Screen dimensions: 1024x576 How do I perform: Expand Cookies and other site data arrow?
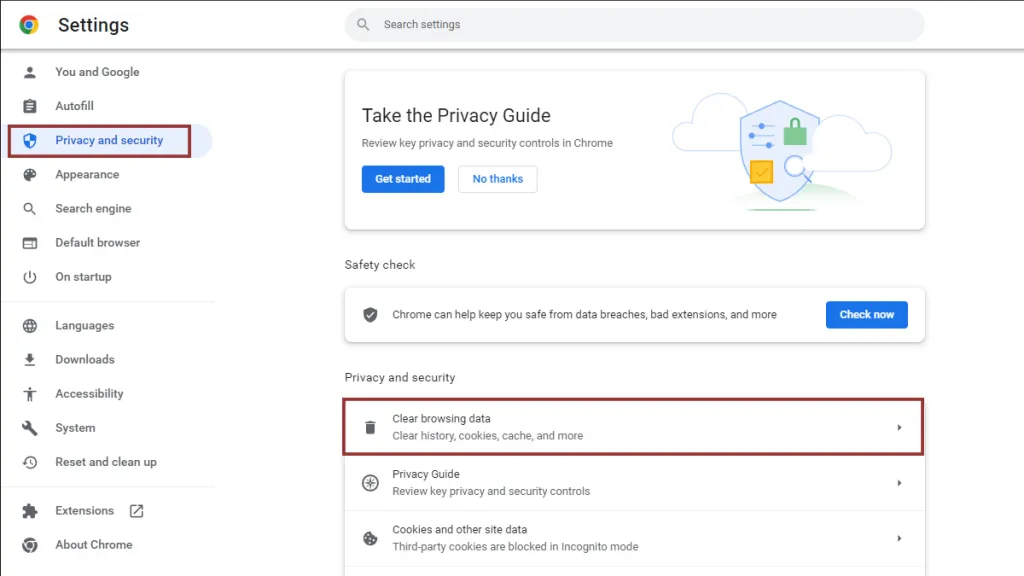click(899, 538)
